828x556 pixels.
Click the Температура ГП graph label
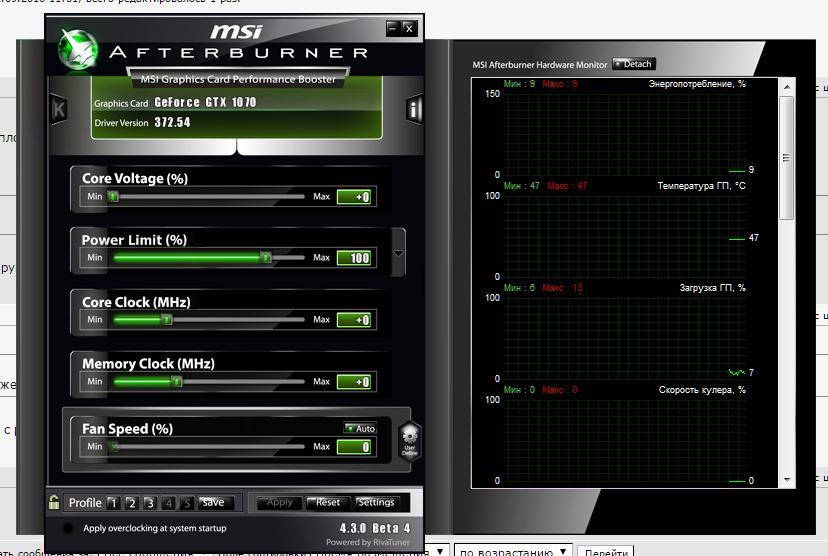point(701,186)
